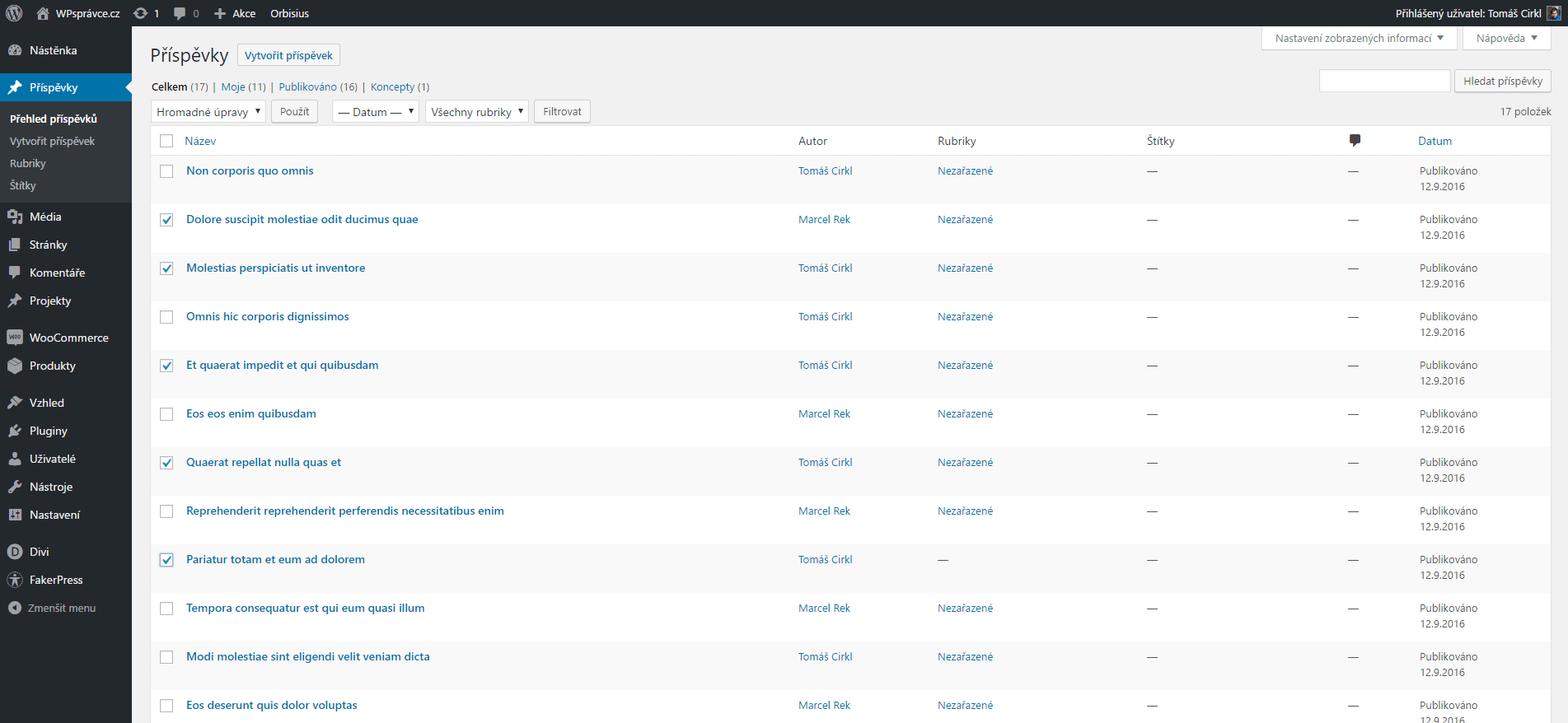Screen dimensions: 1568x723
Task: Open the Orbisius admin bar item
Action: [290, 13]
